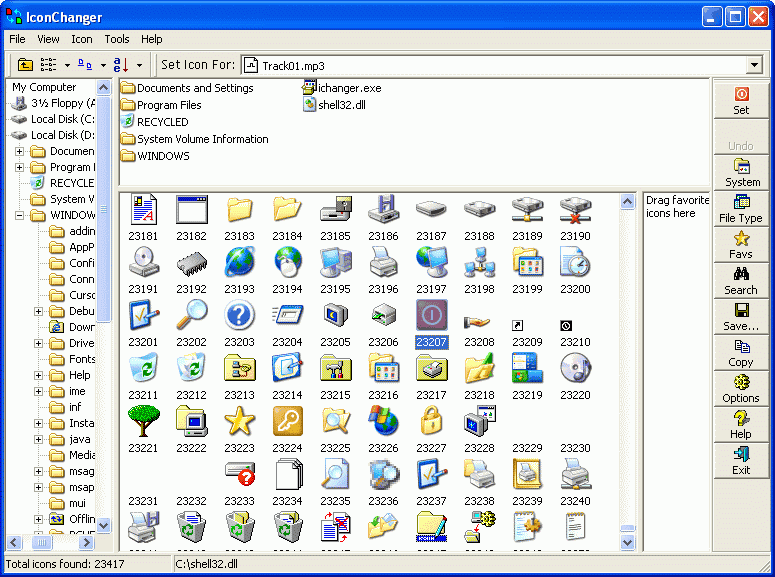Select the blank window icon 23182
Image resolution: width=775 pixels, height=577 pixels.
coord(191,209)
